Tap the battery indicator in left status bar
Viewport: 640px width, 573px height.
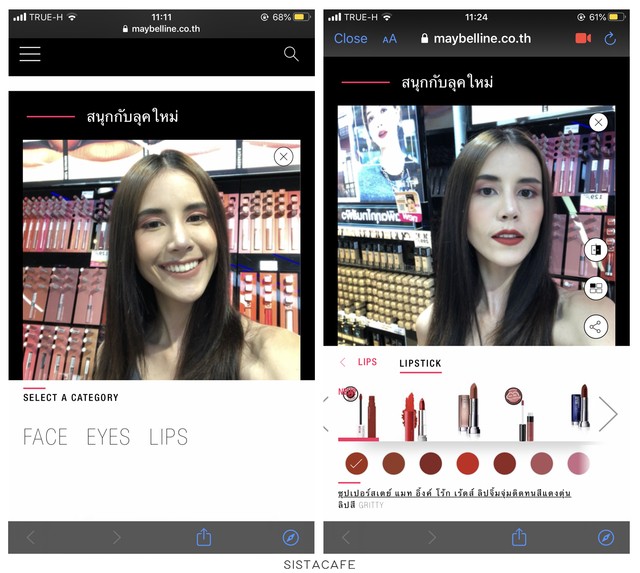(x=302, y=17)
